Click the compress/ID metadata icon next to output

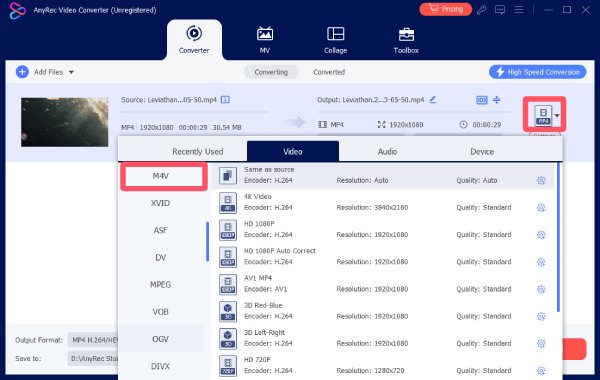pyautogui.click(x=481, y=100)
